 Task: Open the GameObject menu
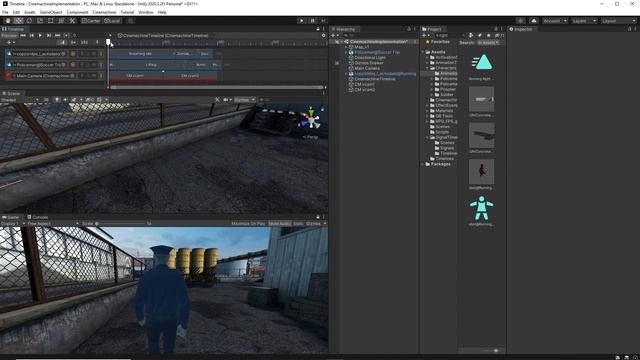click(51, 12)
